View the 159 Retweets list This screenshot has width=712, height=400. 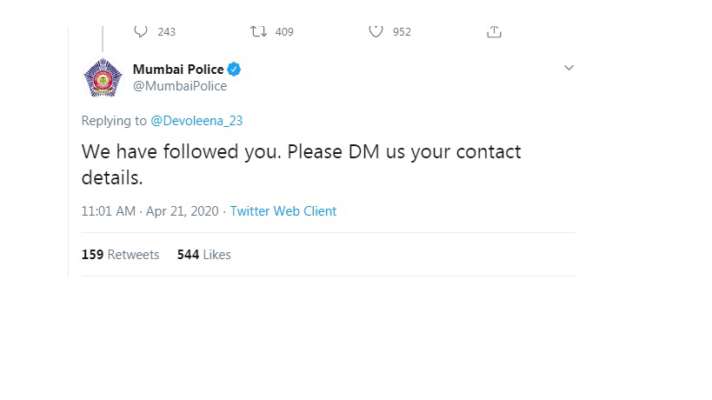(120, 254)
